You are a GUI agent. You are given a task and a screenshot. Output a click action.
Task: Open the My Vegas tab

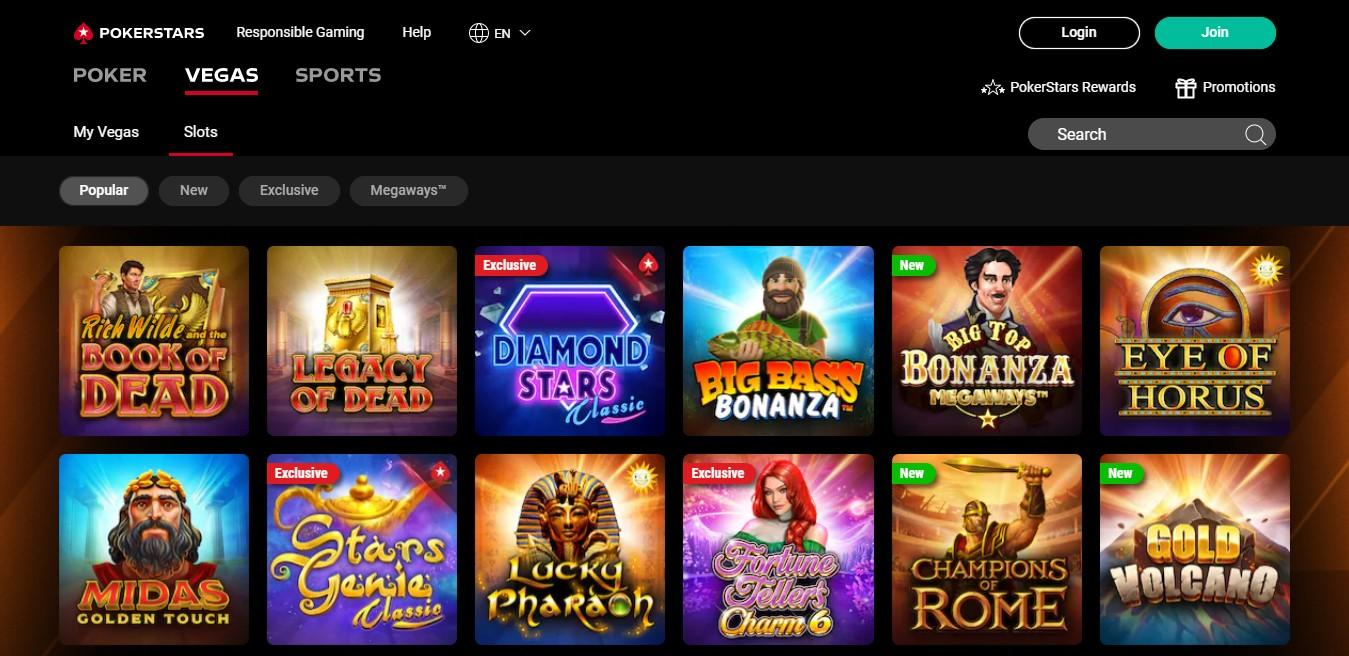106,132
